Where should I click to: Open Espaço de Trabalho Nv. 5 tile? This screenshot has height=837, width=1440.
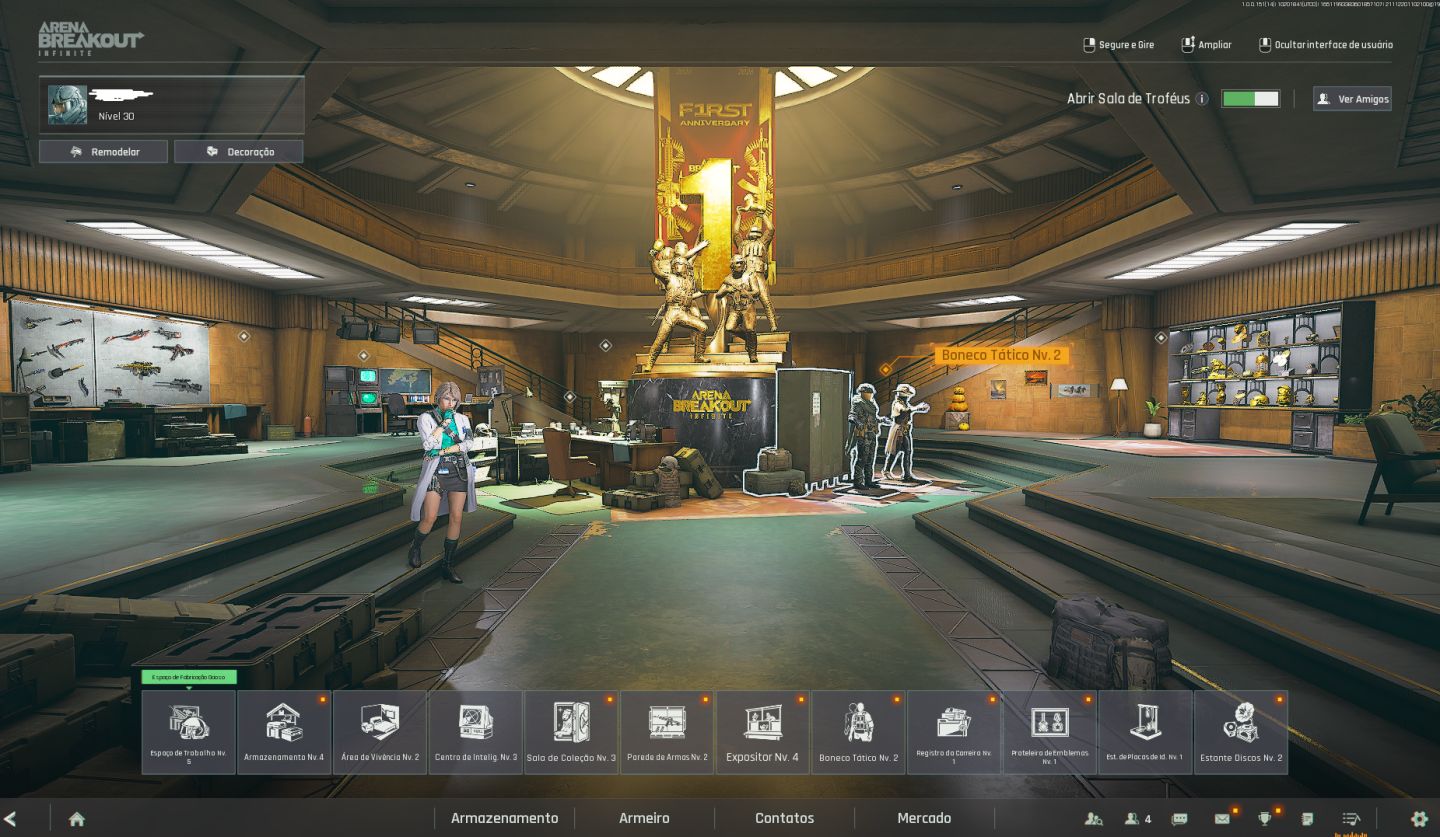188,732
